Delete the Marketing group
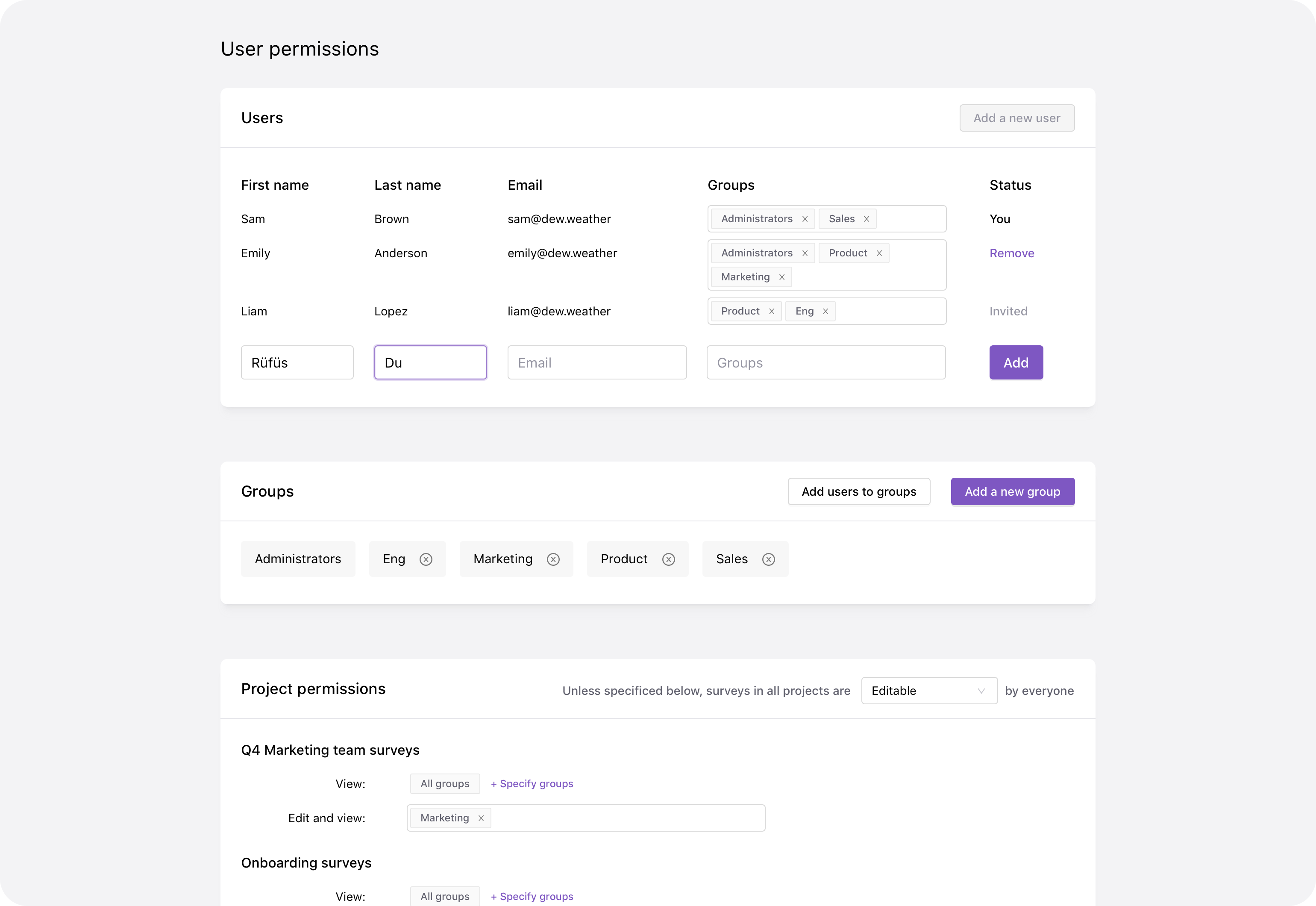The height and width of the screenshot is (906, 1316). pyautogui.click(x=553, y=559)
